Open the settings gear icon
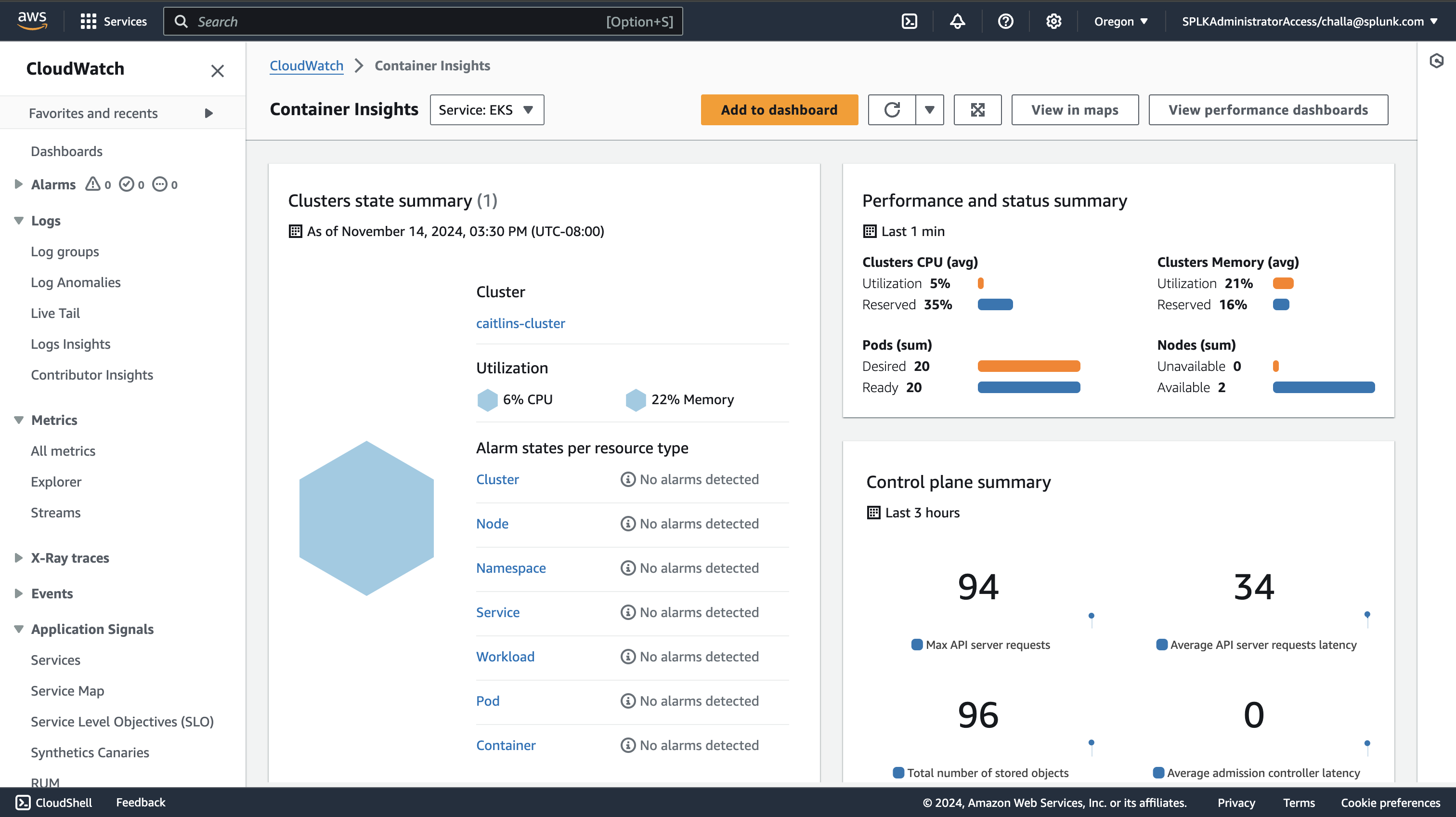Image resolution: width=1456 pixels, height=817 pixels. (1053, 22)
